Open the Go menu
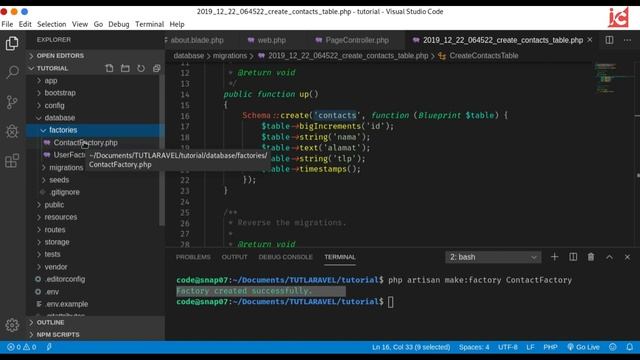Viewport: 640px width, 360px height. pyautogui.click(x=98, y=24)
